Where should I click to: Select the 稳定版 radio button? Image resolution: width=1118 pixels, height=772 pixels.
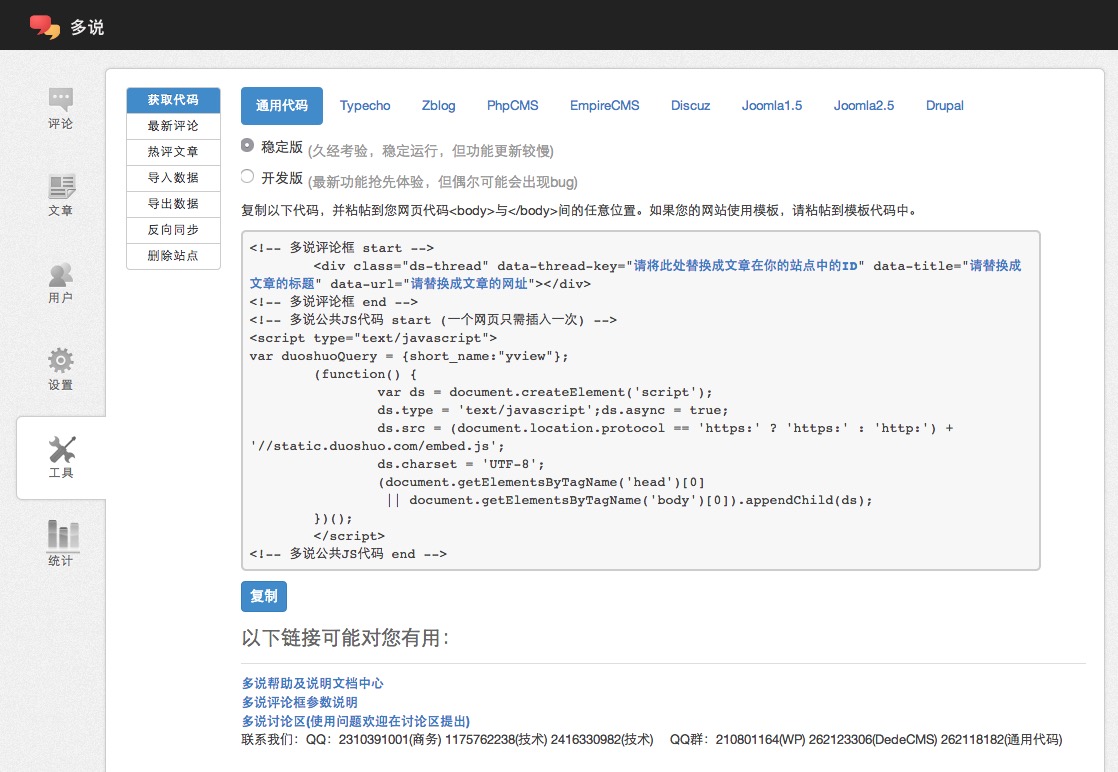248,146
